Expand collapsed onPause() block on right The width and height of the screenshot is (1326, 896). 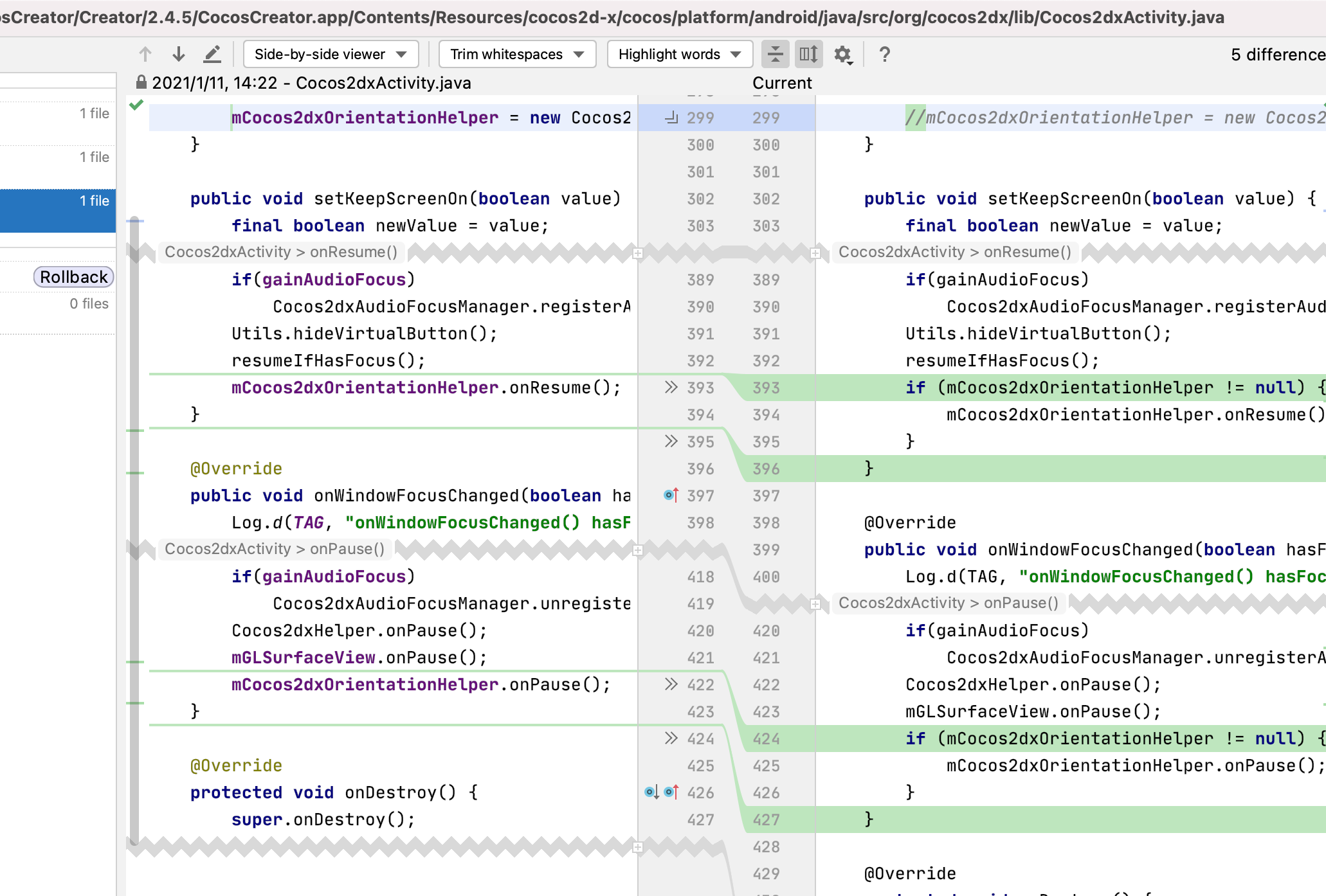click(815, 604)
